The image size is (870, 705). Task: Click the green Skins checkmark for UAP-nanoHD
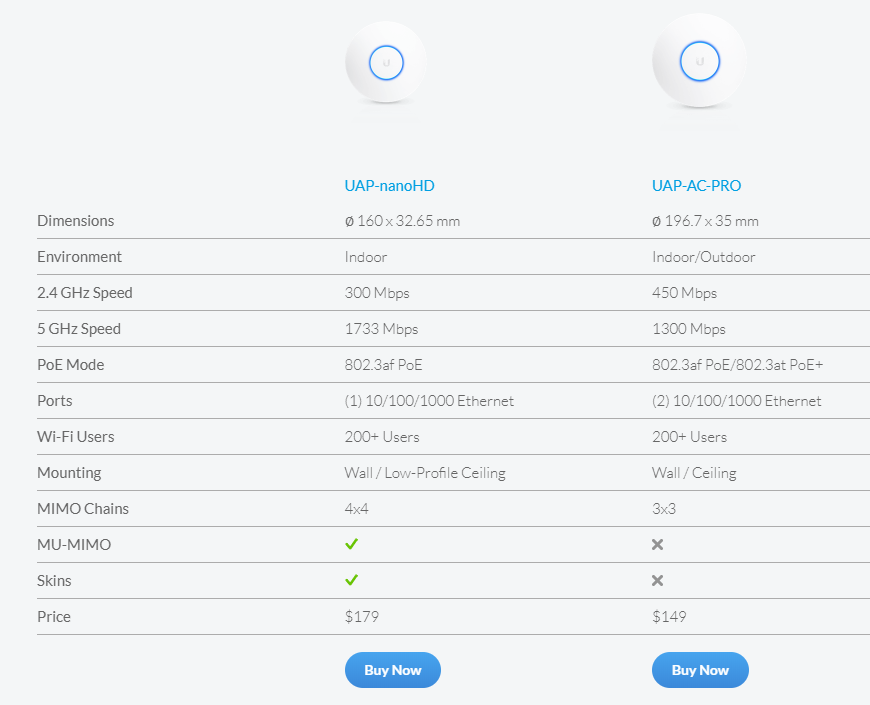point(352,580)
